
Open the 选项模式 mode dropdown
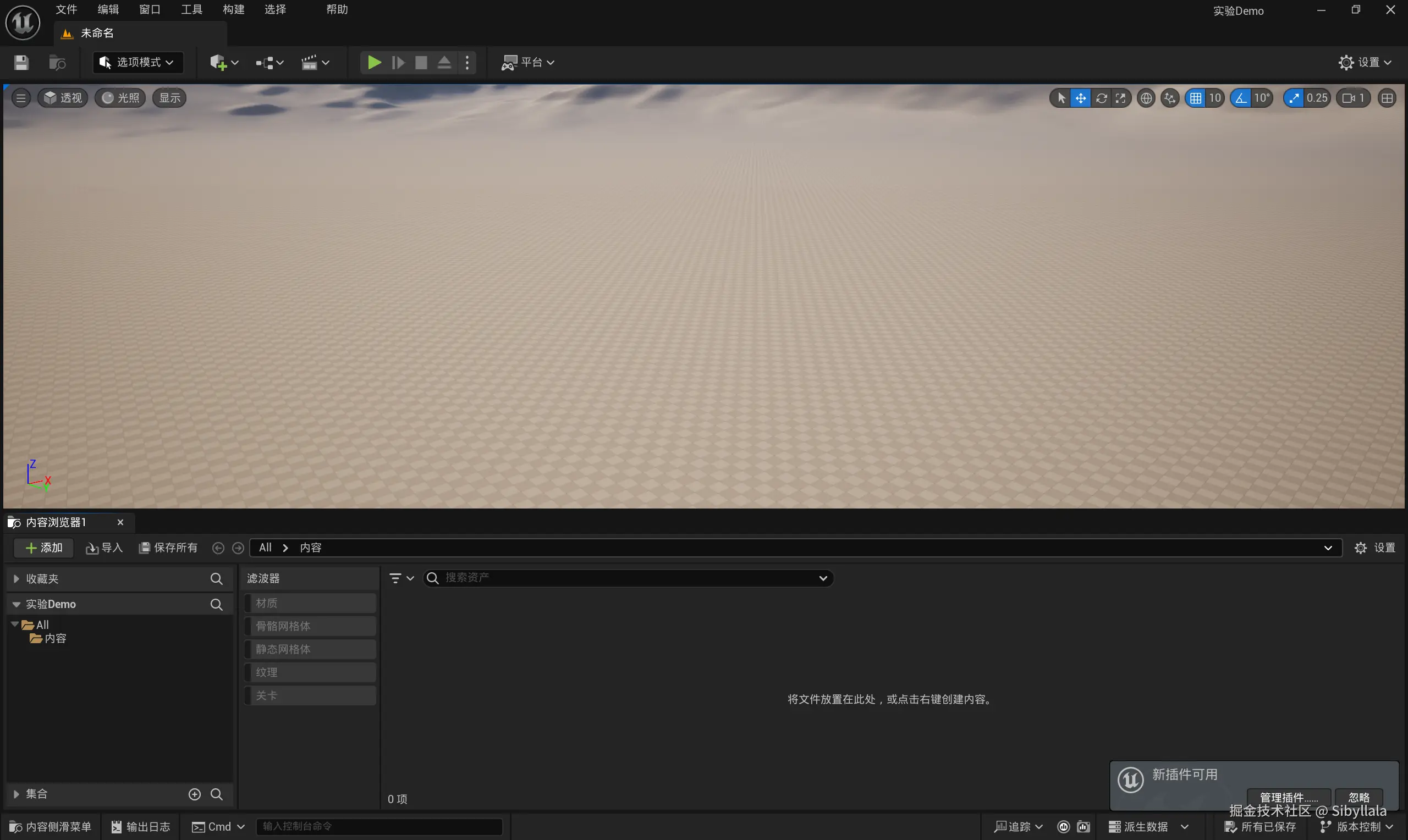(x=137, y=62)
